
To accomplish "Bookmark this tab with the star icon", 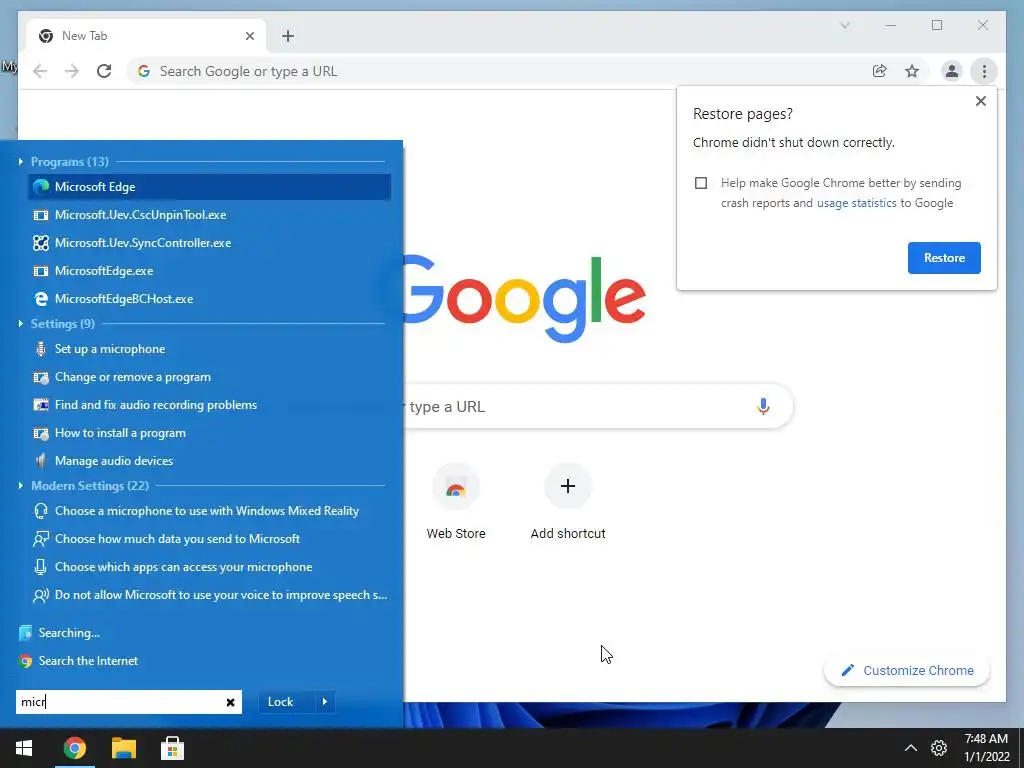I will coord(912,71).
